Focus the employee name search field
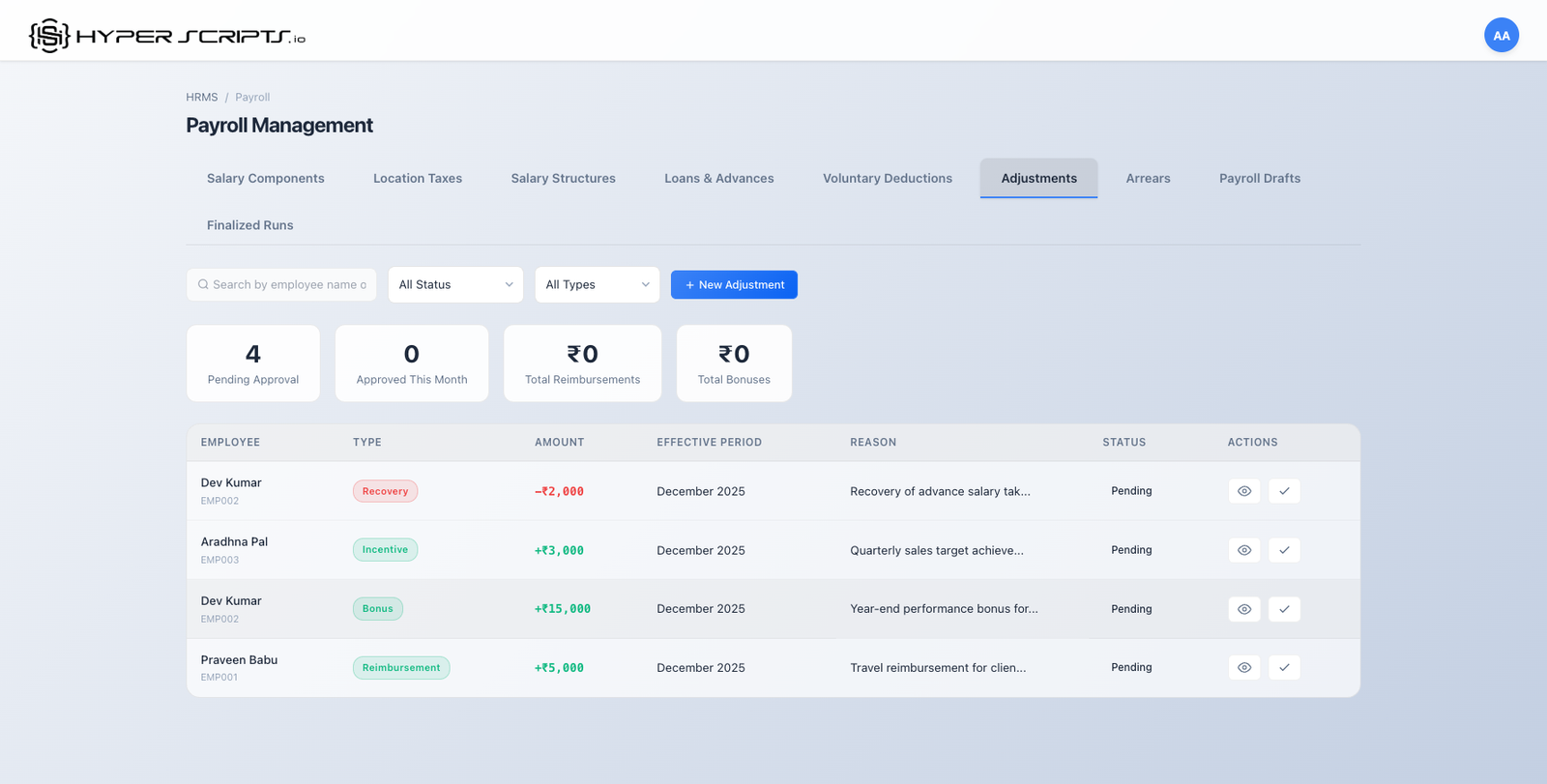 (x=288, y=285)
